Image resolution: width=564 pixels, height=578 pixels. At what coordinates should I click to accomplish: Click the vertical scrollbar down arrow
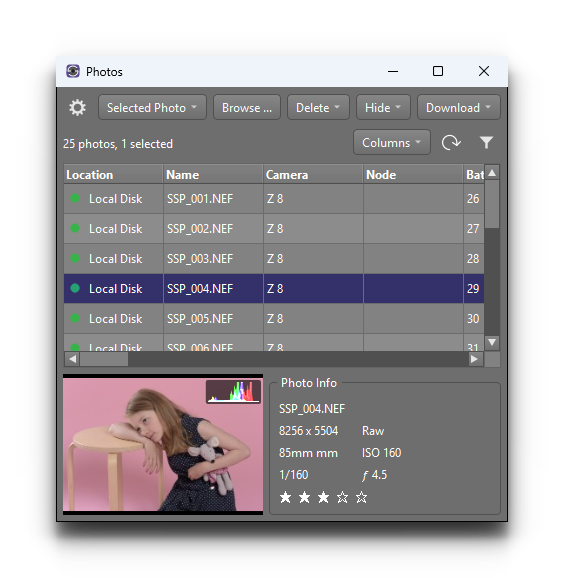pyautogui.click(x=492, y=342)
